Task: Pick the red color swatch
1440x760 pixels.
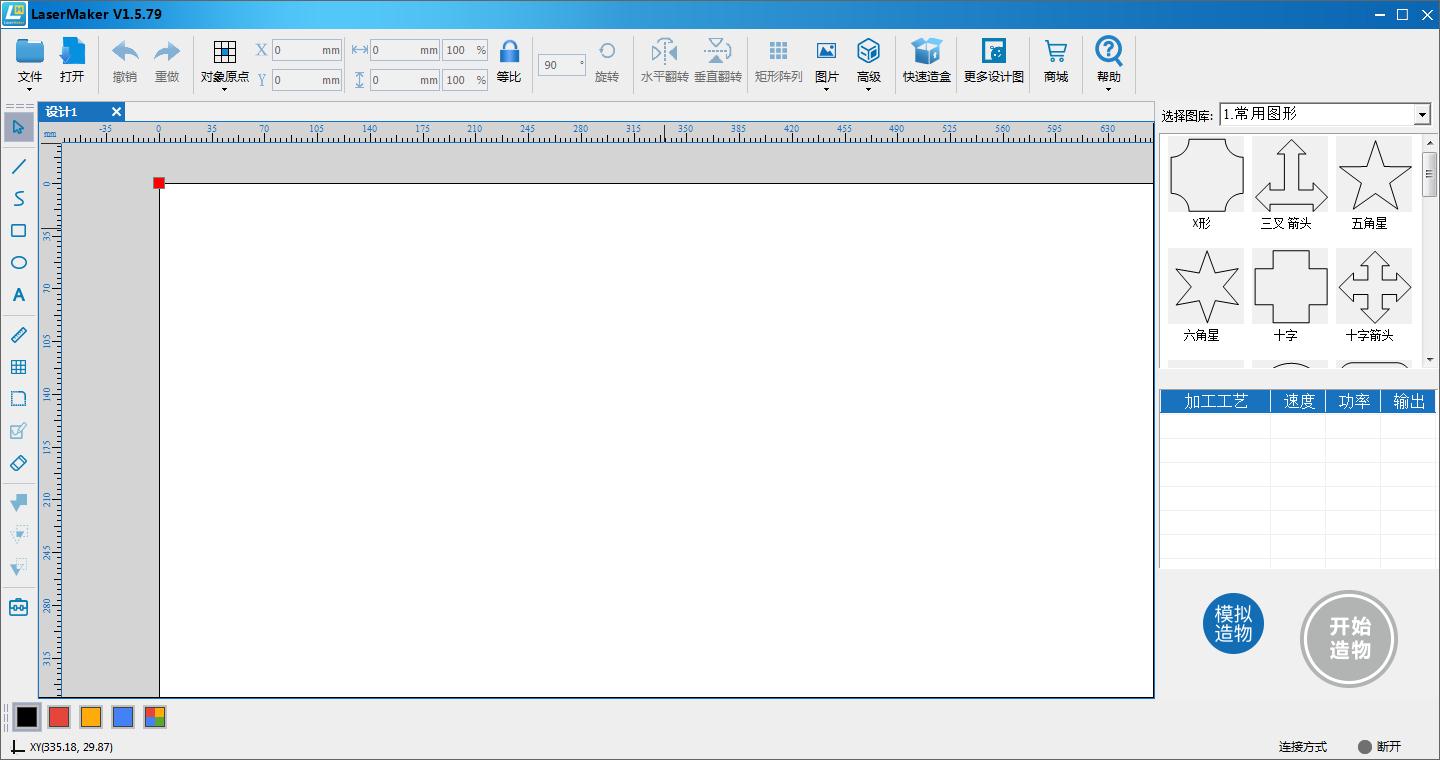Action: click(59, 717)
